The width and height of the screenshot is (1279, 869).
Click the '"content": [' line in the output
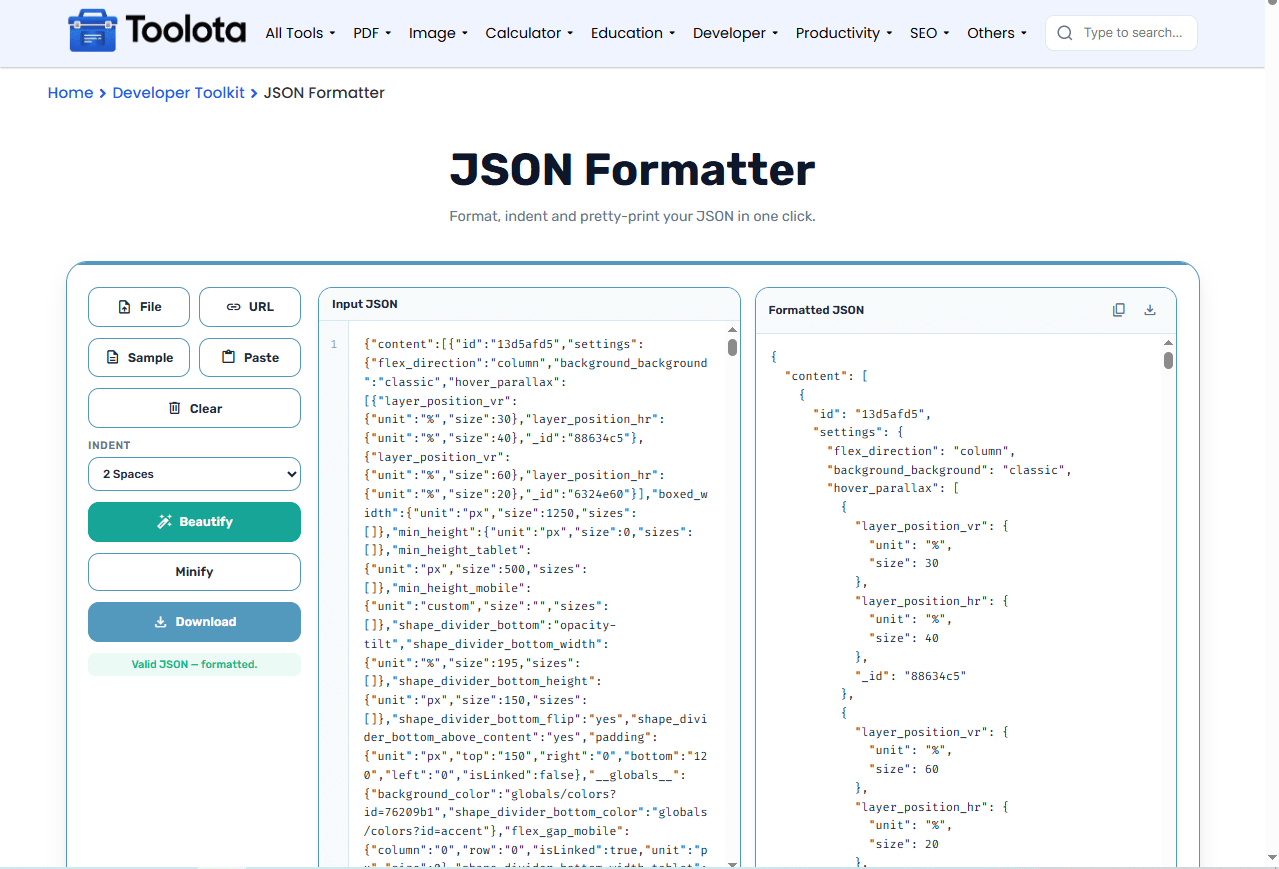point(826,376)
